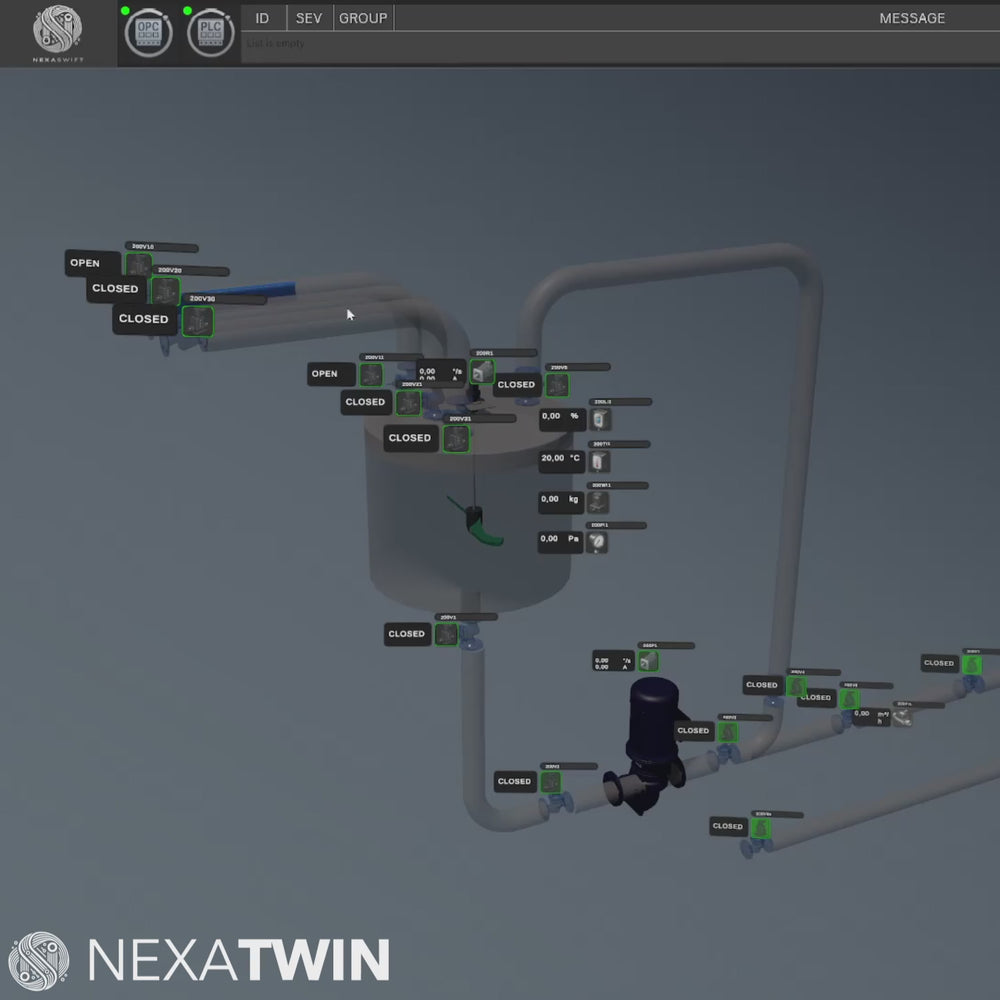This screenshot has width=1000, height=1000.
Task: Toggle the CLOSED state of valve 200V30
Action: pyautogui.click(x=144, y=319)
